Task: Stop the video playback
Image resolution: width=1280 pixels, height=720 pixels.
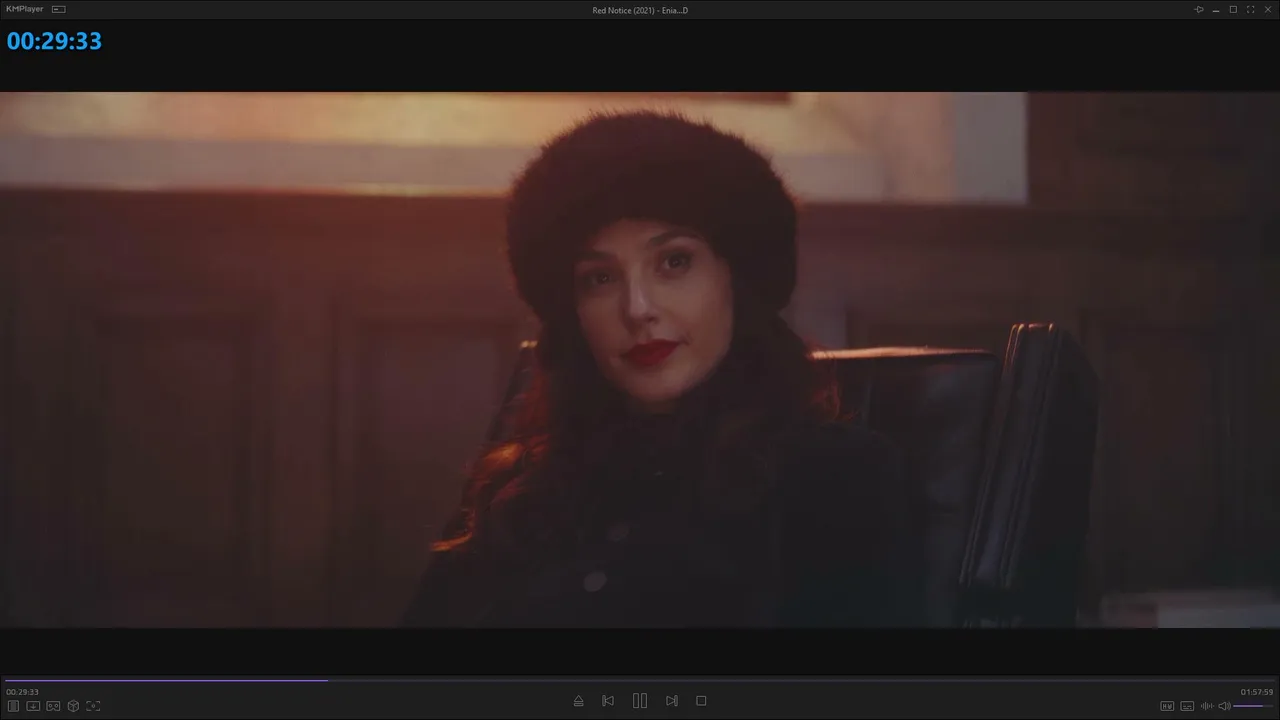Action: click(x=701, y=701)
